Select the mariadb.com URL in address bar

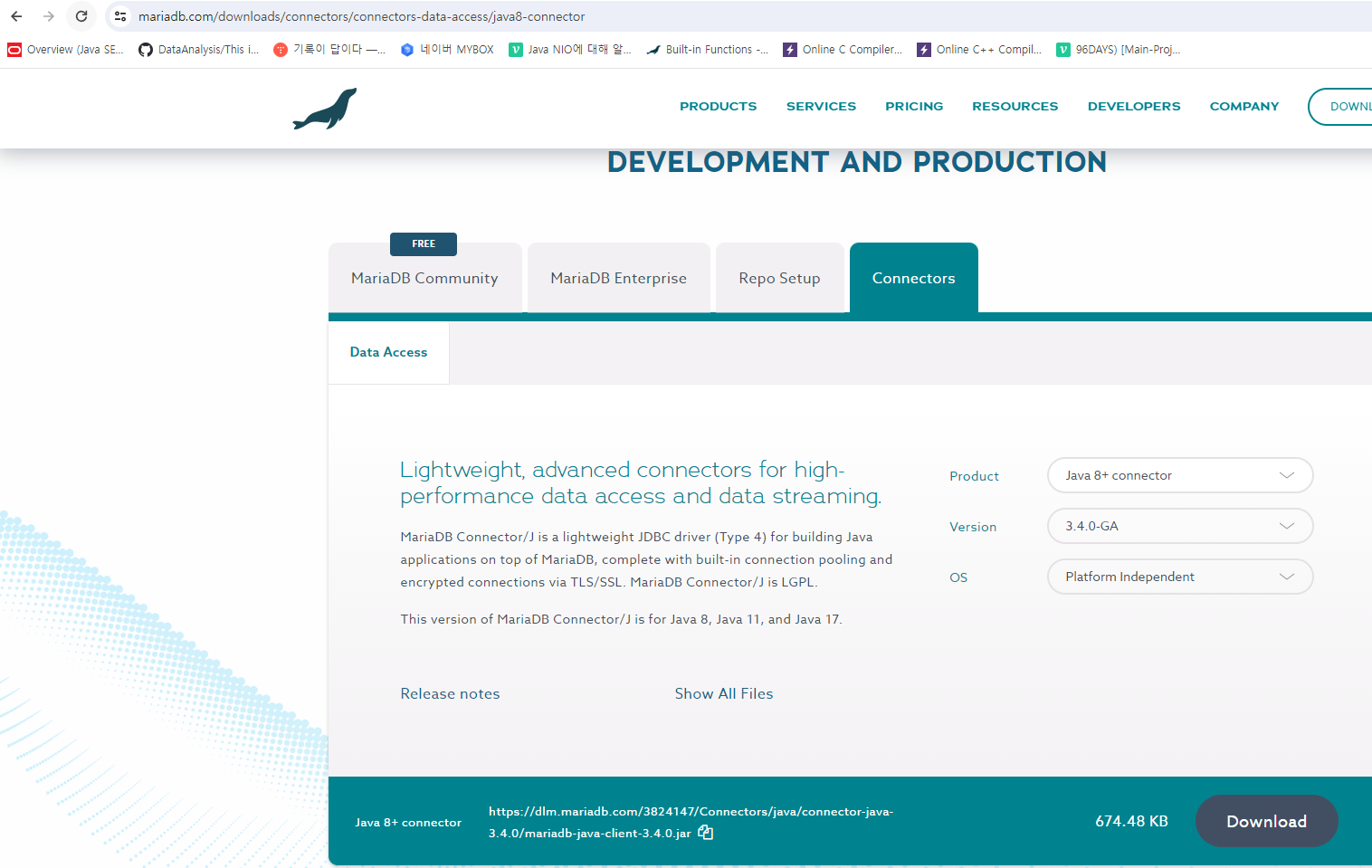[361, 16]
